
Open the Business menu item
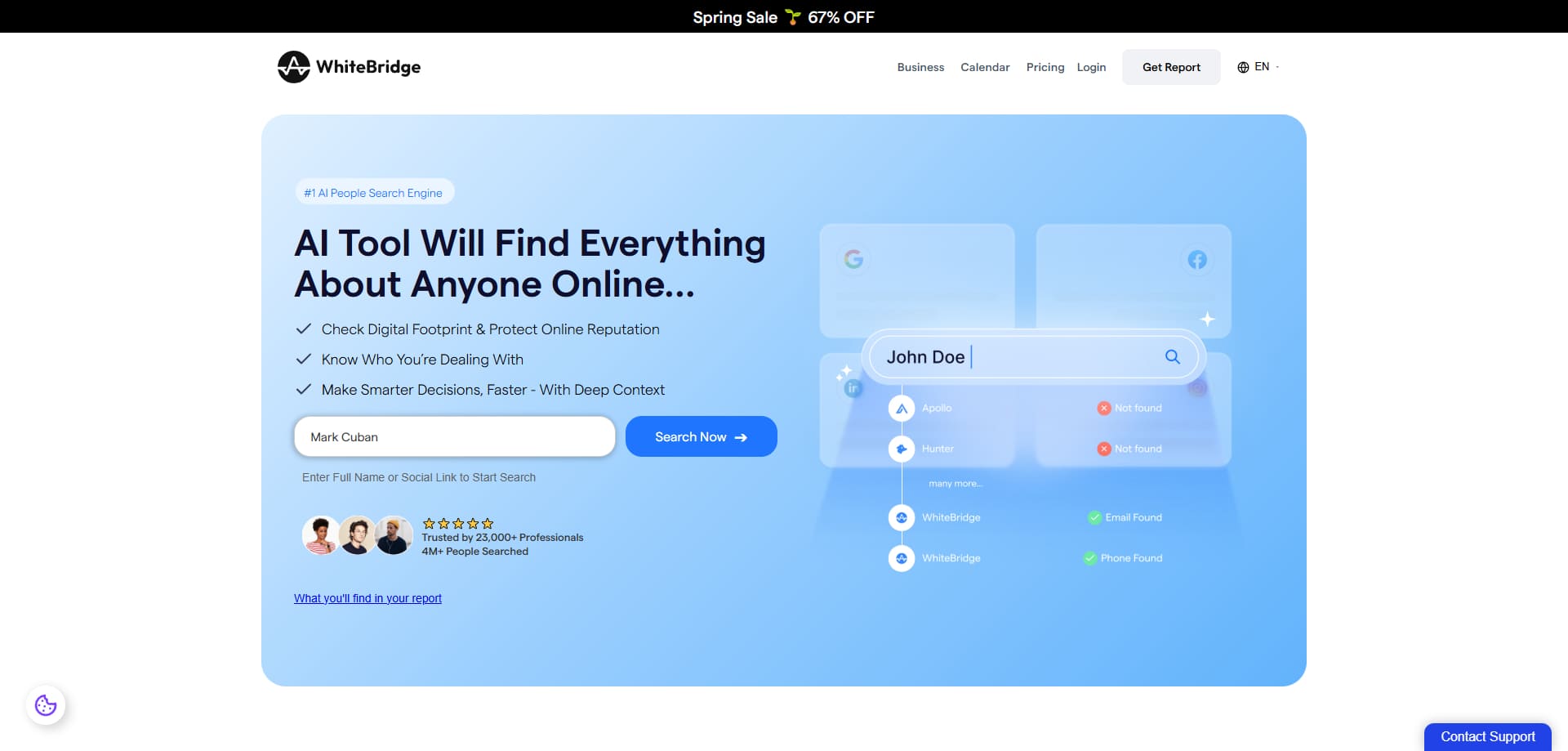pos(920,67)
